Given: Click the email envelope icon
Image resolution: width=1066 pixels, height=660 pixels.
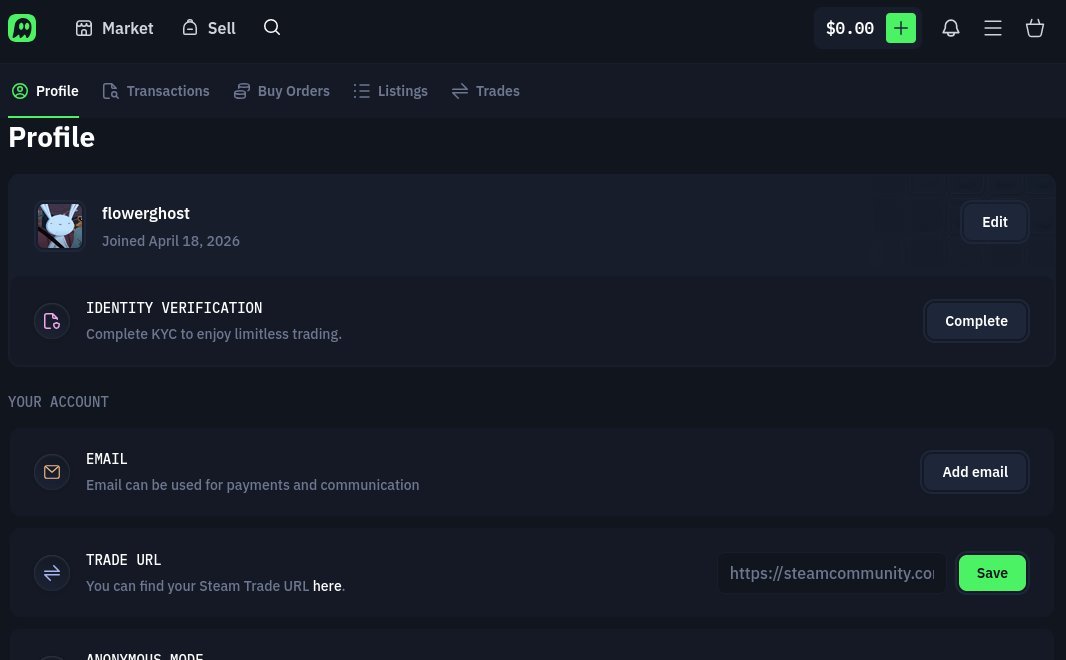Looking at the screenshot, I should pyautogui.click(x=52, y=472).
